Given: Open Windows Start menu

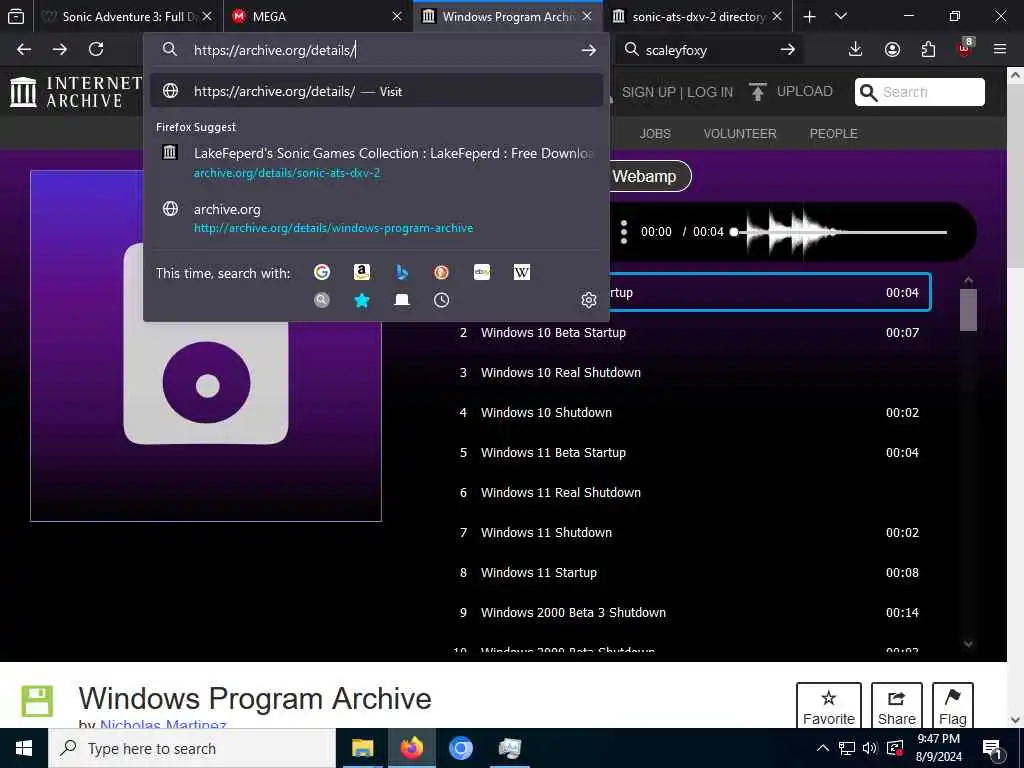Looking at the screenshot, I should (24, 748).
